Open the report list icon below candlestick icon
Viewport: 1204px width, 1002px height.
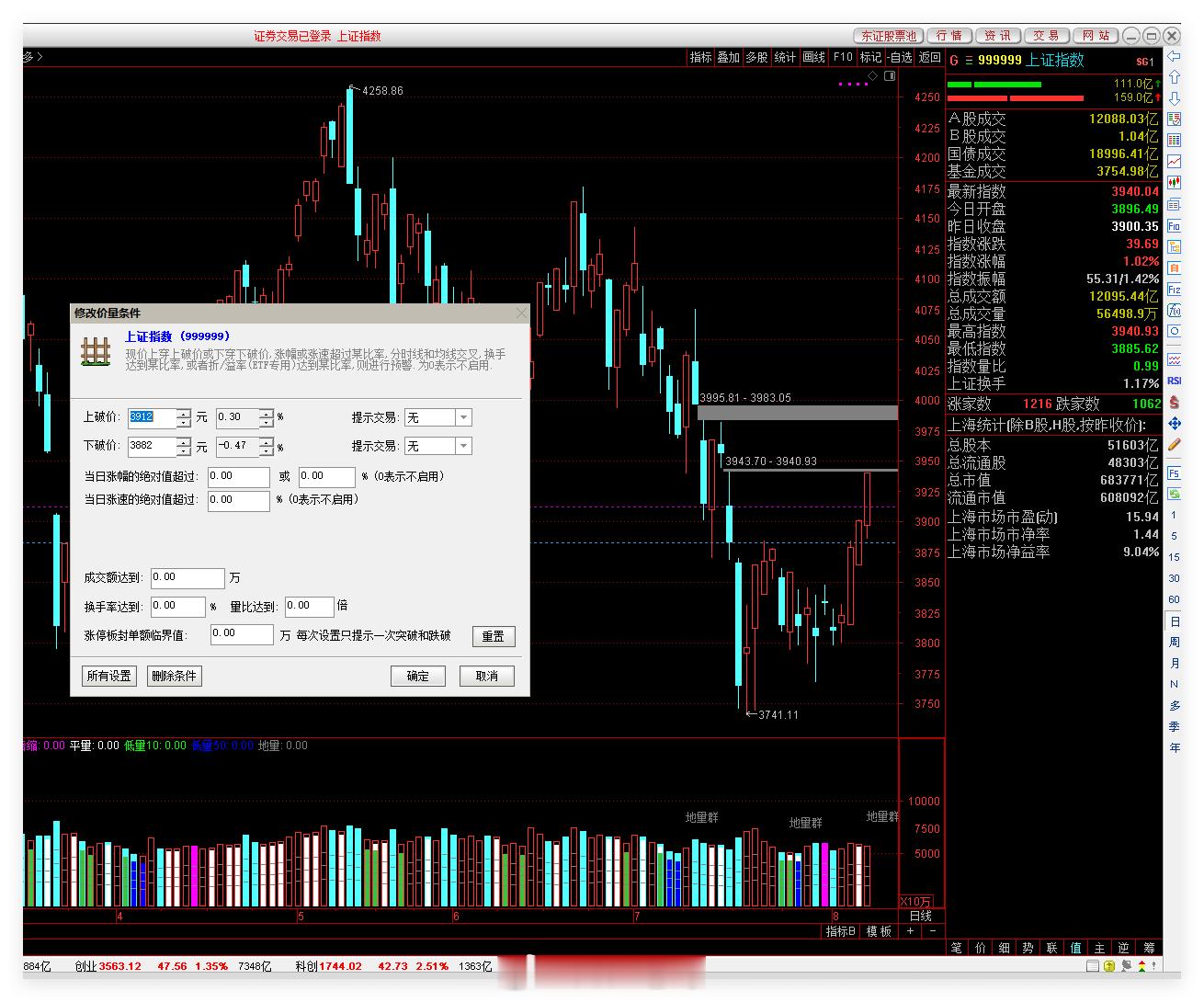click(1174, 204)
